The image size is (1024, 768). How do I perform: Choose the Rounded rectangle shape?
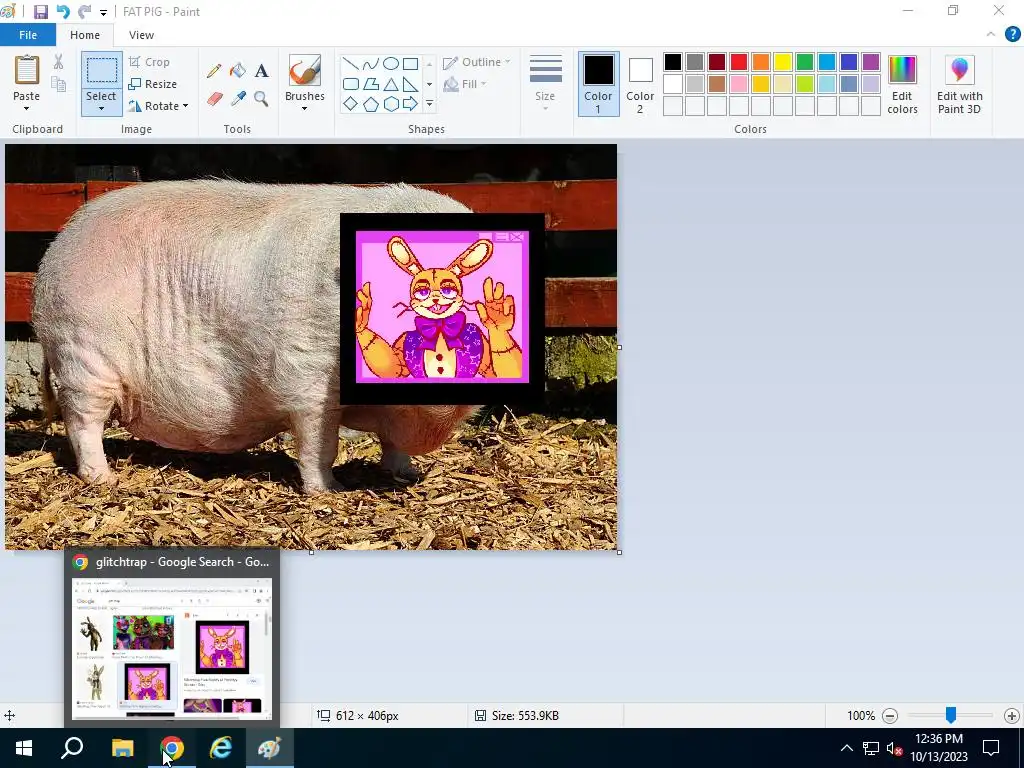pos(351,84)
